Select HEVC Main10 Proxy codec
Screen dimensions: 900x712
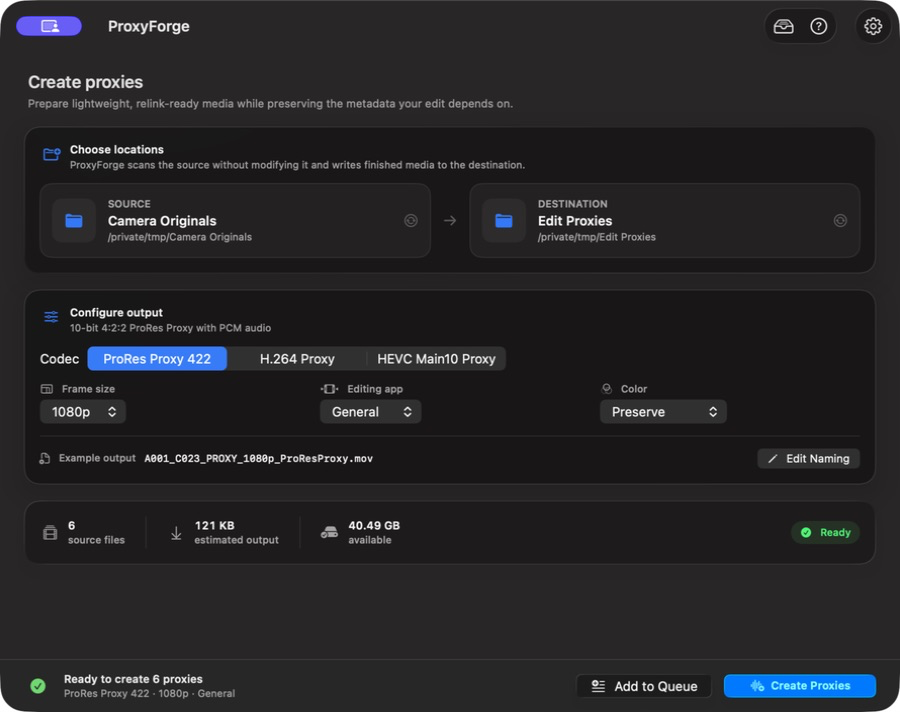pos(436,359)
